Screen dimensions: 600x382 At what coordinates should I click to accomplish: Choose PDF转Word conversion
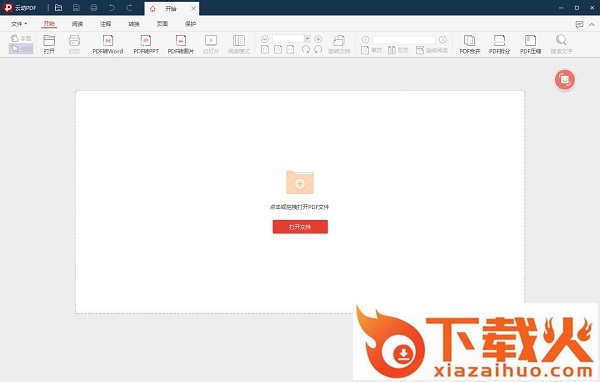tap(108, 44)
